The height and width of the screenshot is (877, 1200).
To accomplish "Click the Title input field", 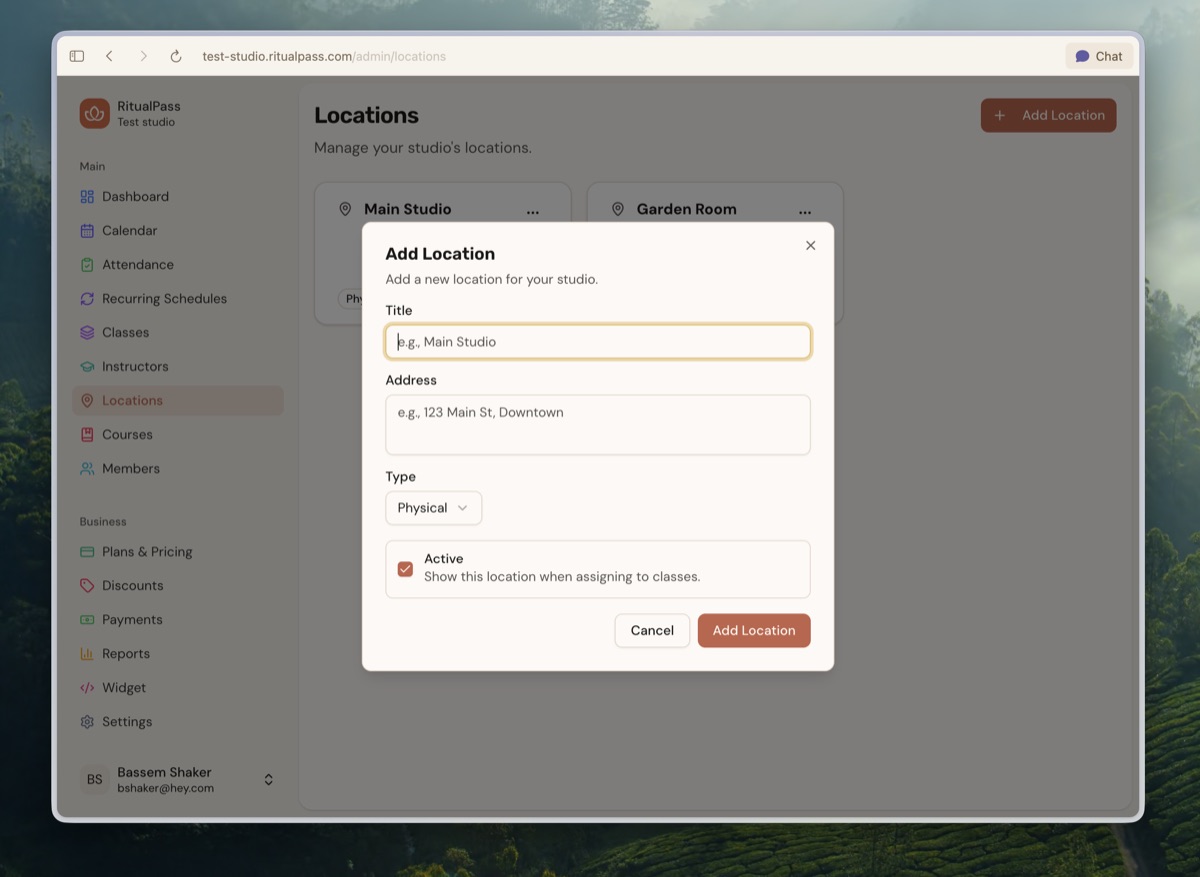I will (x=598, y=342).
